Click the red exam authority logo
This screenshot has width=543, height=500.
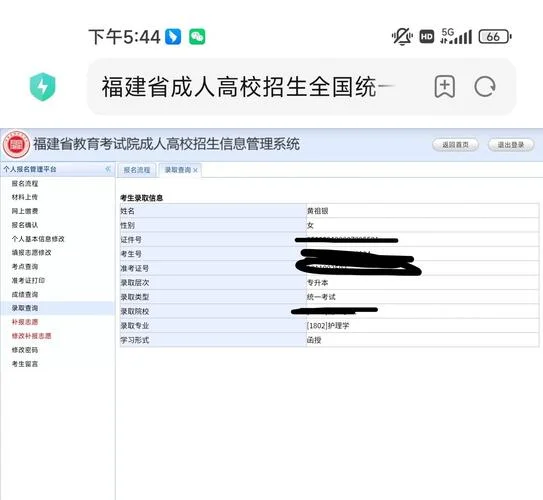pos(16,144)
